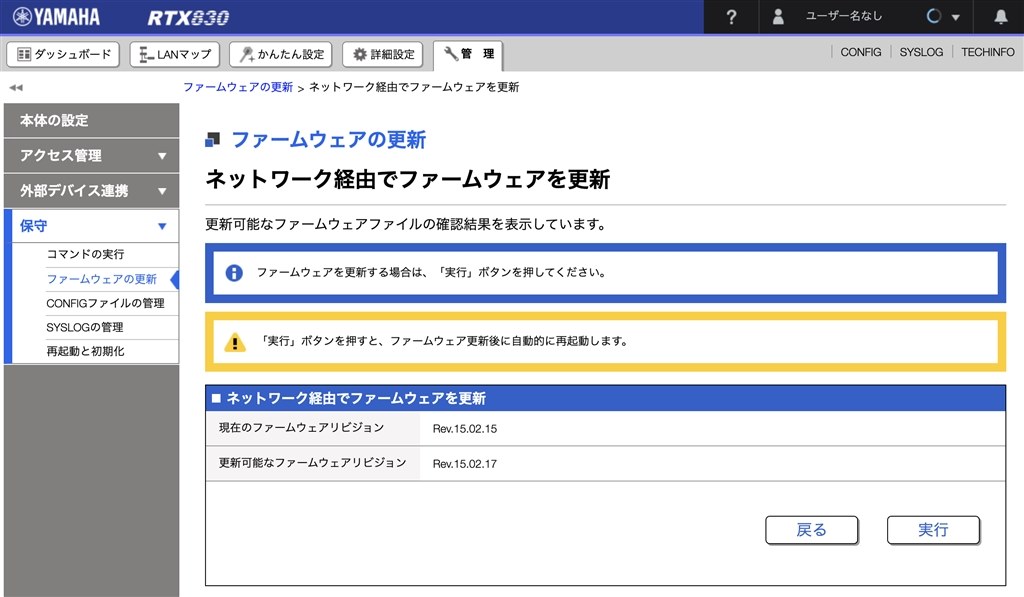Screen dimensions: 1024x597
Task: Click the ファームウェアの更新 page heading
Action: 328,140
